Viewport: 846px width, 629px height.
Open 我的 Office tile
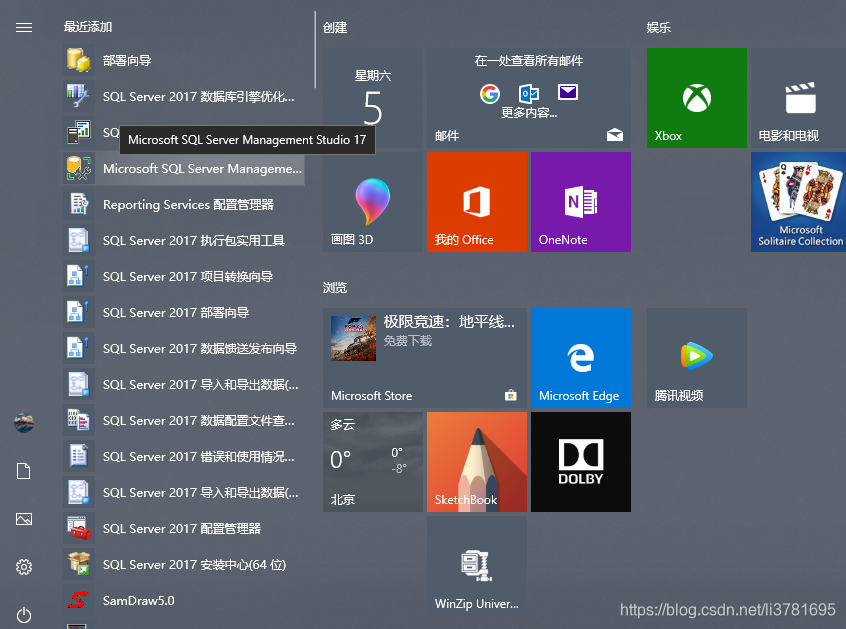click(x=477, y=202)
